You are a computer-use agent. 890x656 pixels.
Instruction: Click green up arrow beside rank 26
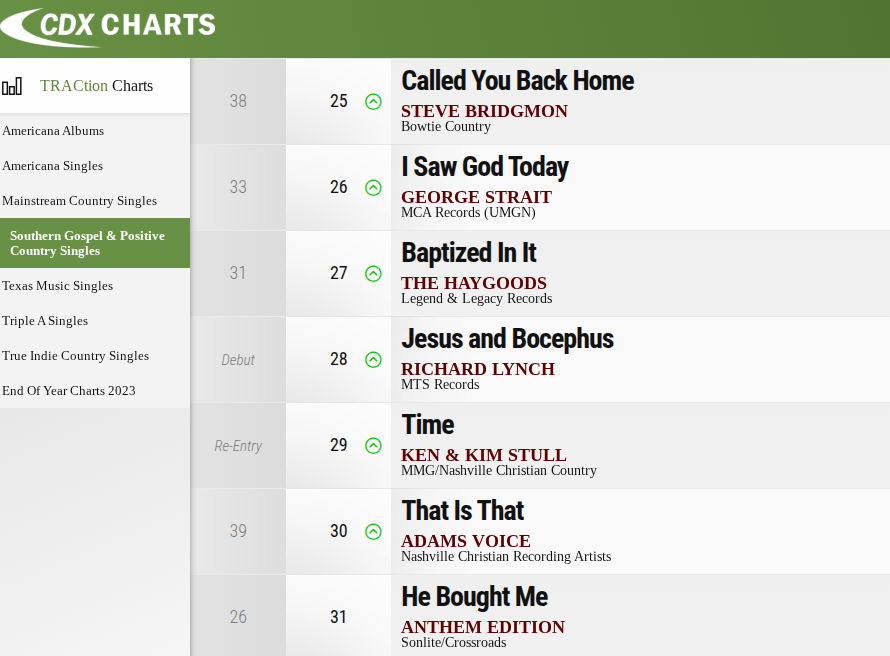[373, 187]
